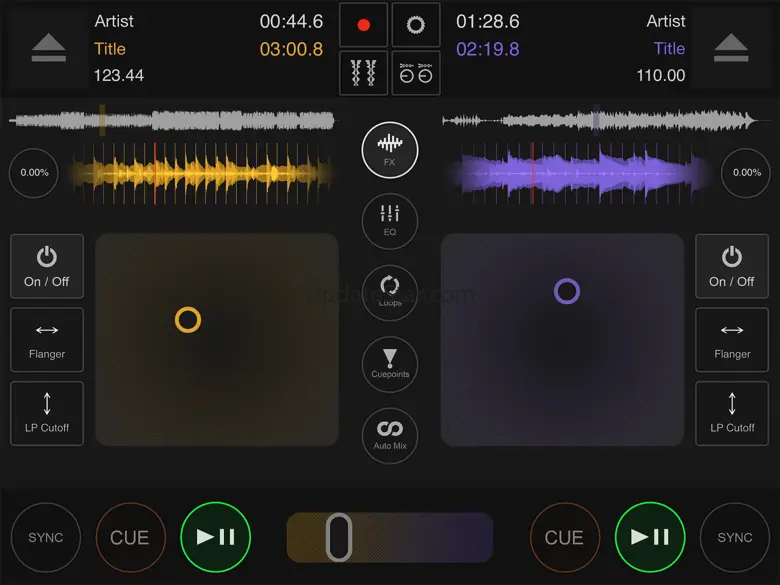Eject the left deck track
Viewport: 780px width, 585px height.
pos(46,47)
